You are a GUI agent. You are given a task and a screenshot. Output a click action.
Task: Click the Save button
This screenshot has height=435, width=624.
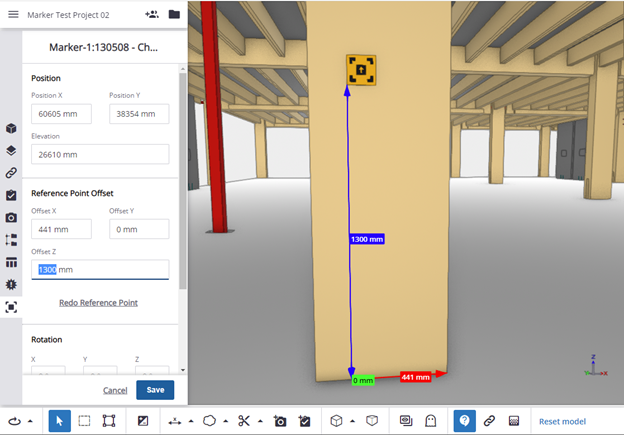155,390
